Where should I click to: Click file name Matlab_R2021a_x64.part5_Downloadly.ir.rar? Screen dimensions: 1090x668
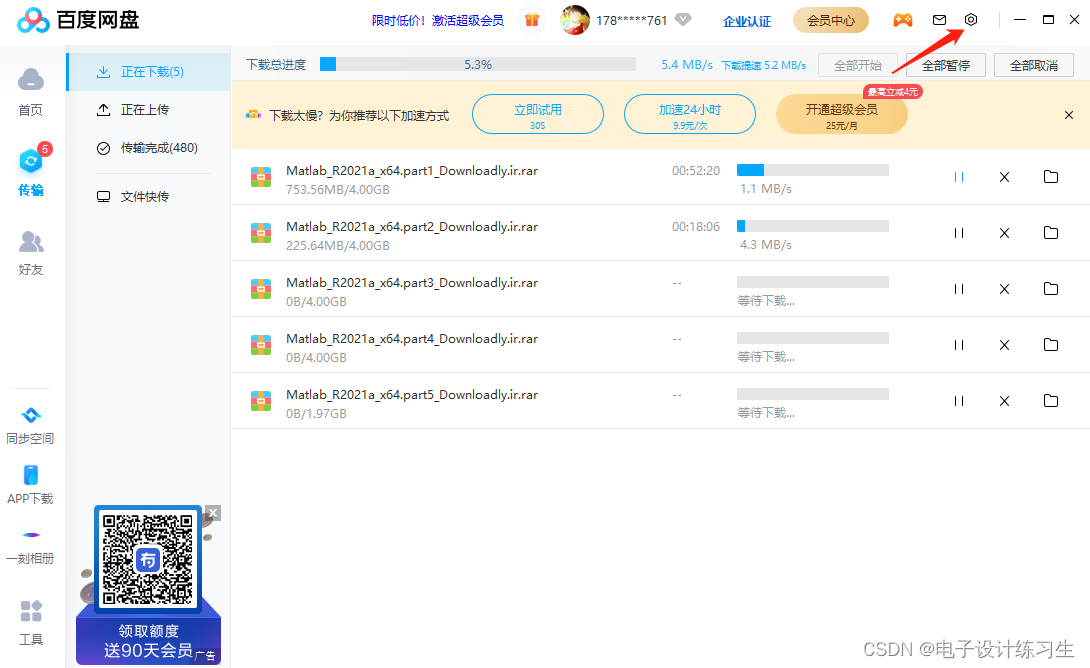point(412,395)
